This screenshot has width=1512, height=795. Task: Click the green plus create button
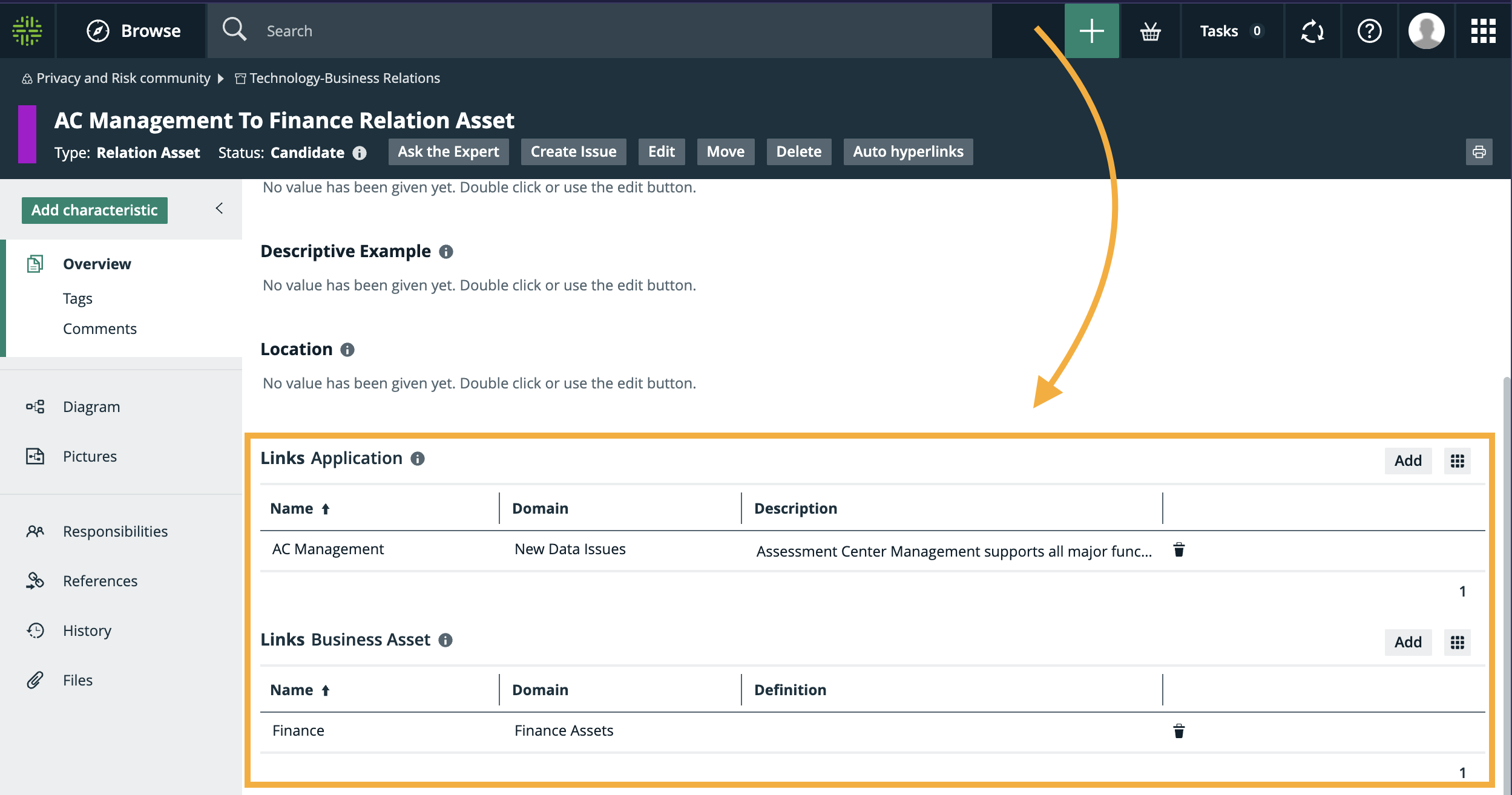click(1091, 31)
